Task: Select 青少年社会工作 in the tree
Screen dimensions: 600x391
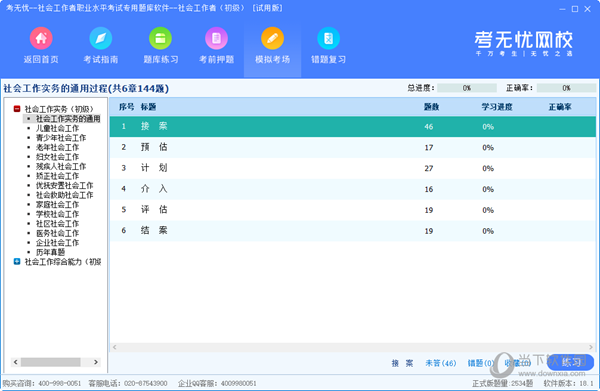Action: [61, 138]
